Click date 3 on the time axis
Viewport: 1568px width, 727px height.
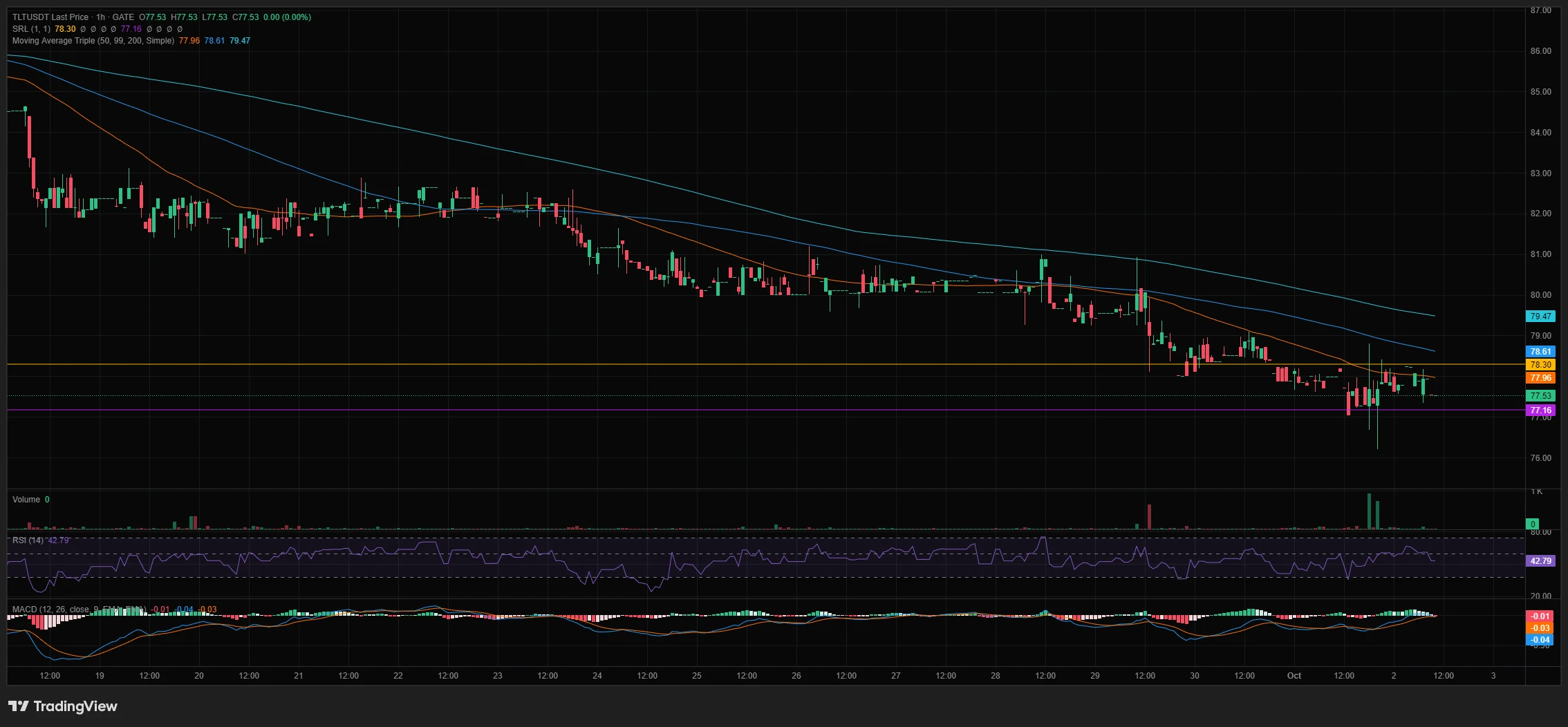[1493, 676]
